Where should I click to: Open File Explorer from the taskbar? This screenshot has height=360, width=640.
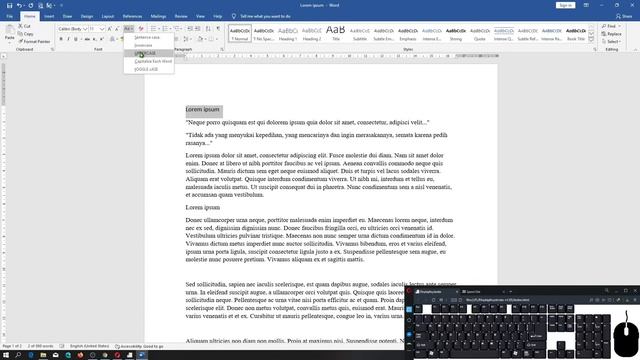[x=43, y=355]
